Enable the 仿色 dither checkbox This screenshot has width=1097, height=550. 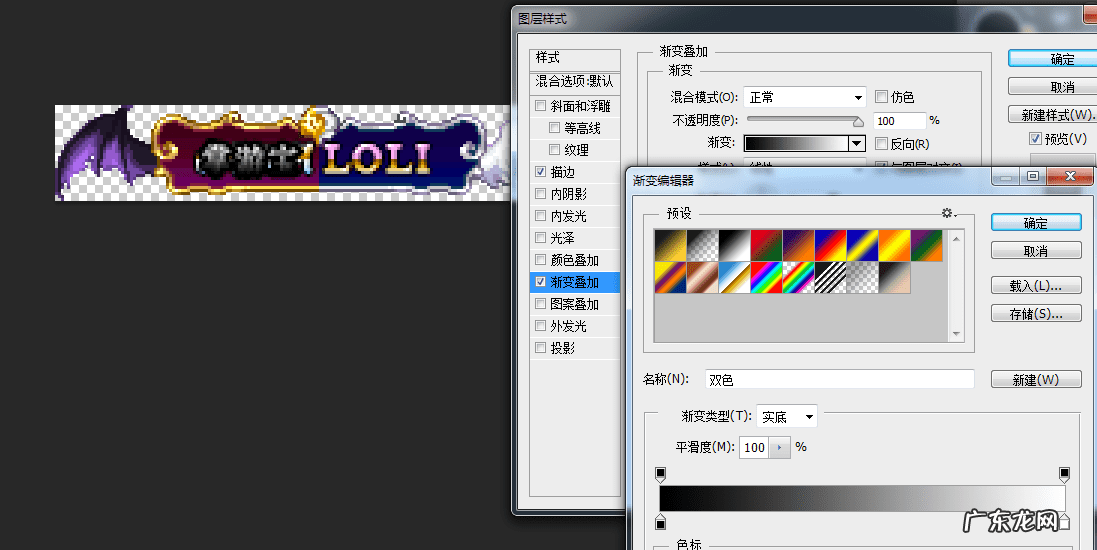(x=882, y=97)
